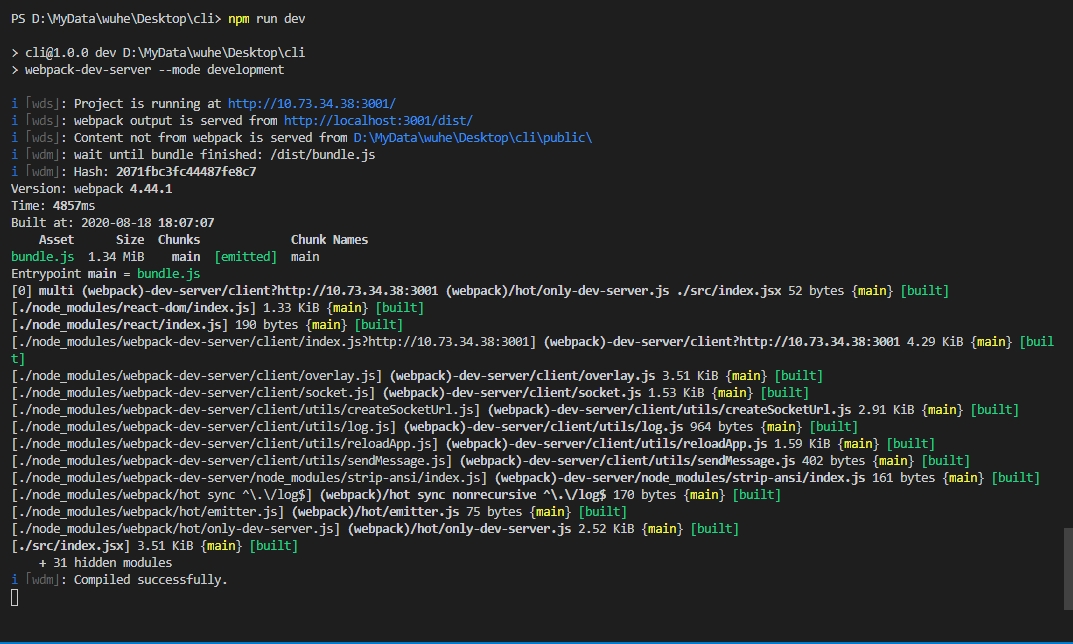
Task: Click the PS D:\MyData\wuhe\Desktop\cli> prompt
Action: [116, 18]
